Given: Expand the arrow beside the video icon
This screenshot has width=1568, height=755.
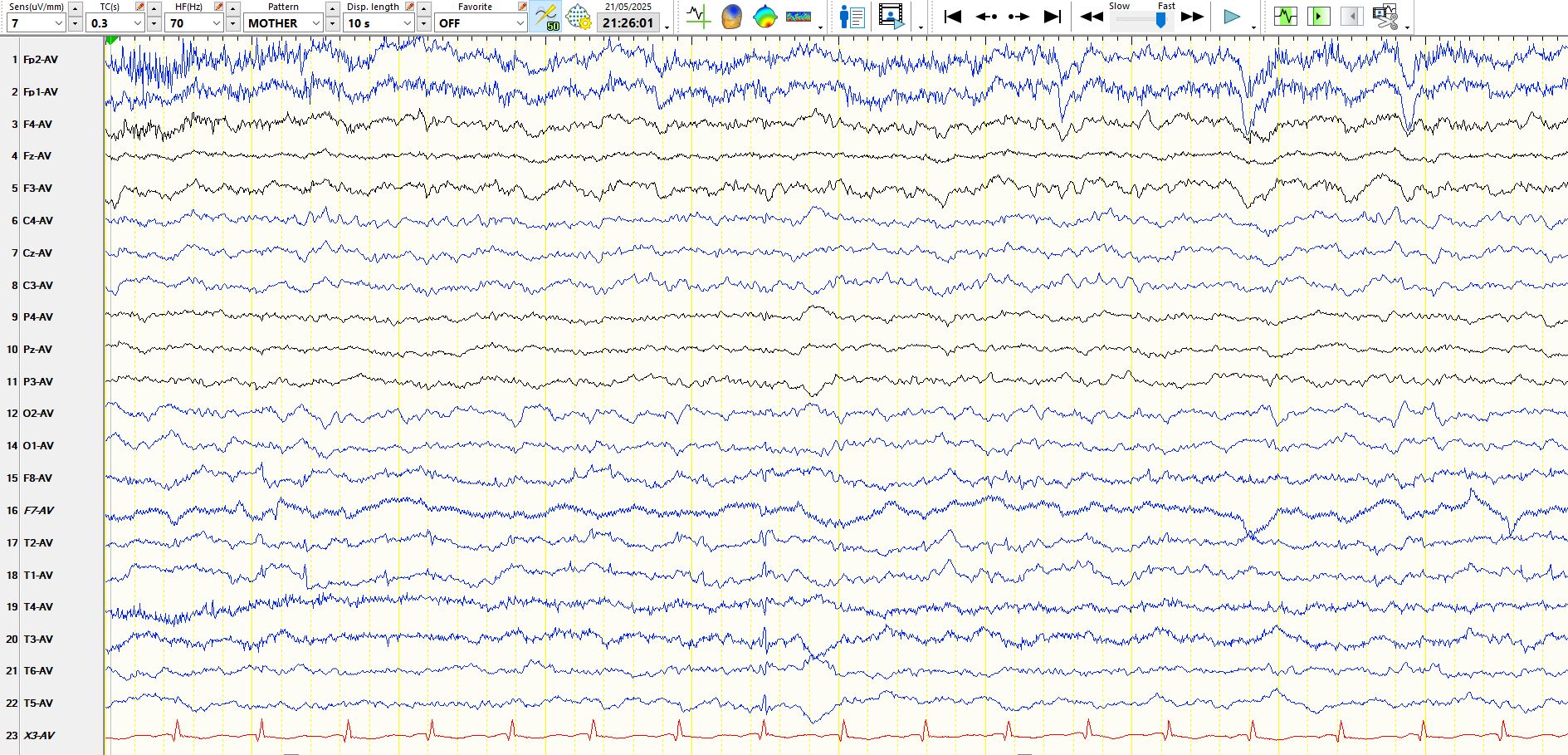Looking at the screenshot, I should [x=921, y=27].
